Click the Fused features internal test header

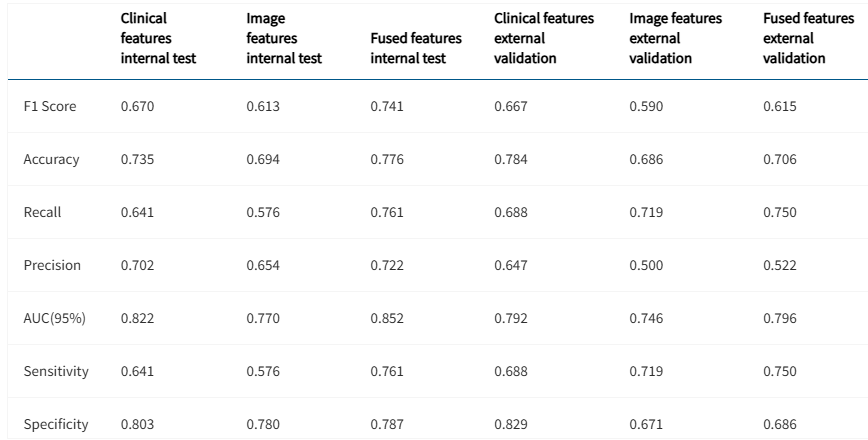tap(416, 48)
